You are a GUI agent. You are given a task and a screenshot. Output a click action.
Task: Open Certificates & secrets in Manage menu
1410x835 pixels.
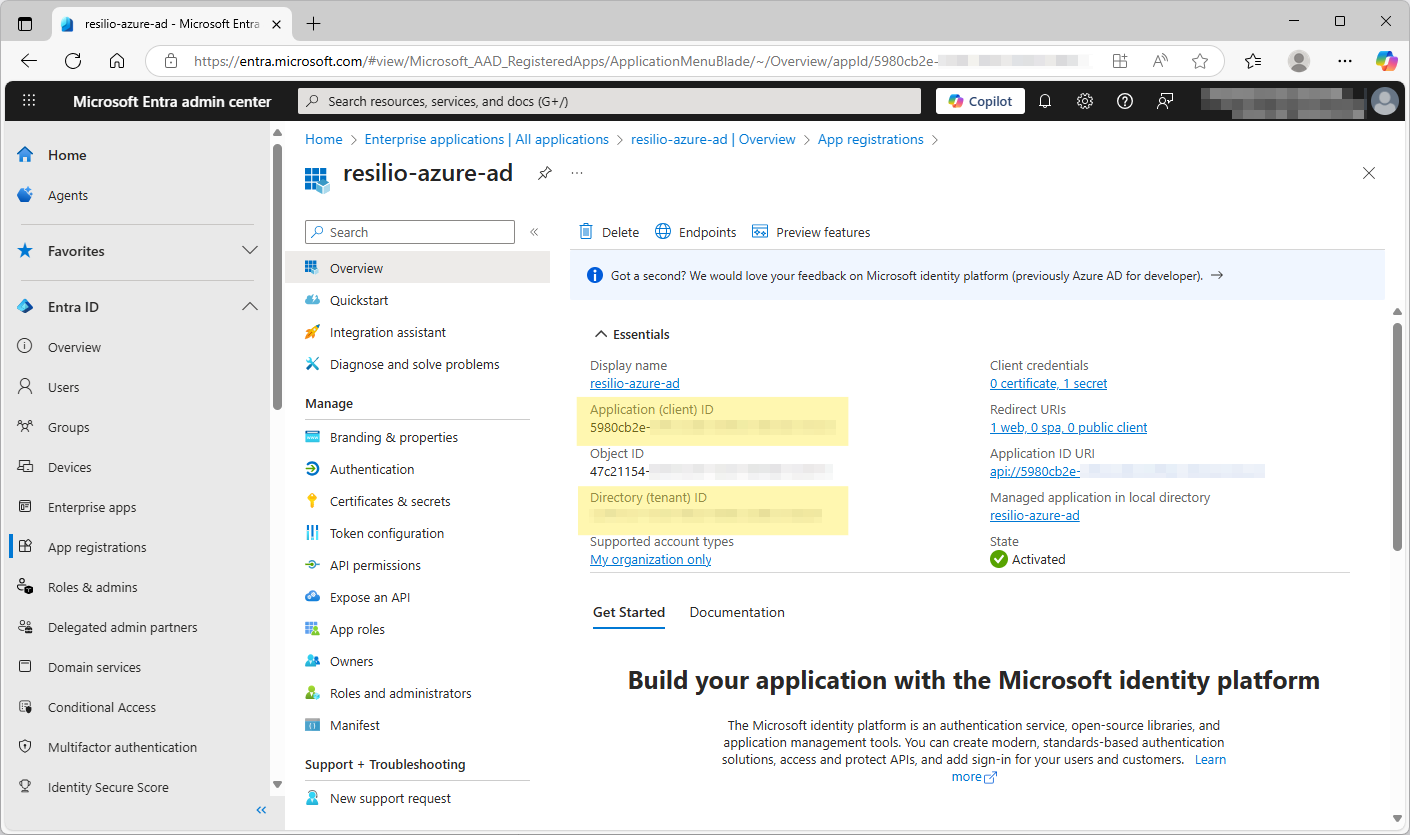(391, 501)
